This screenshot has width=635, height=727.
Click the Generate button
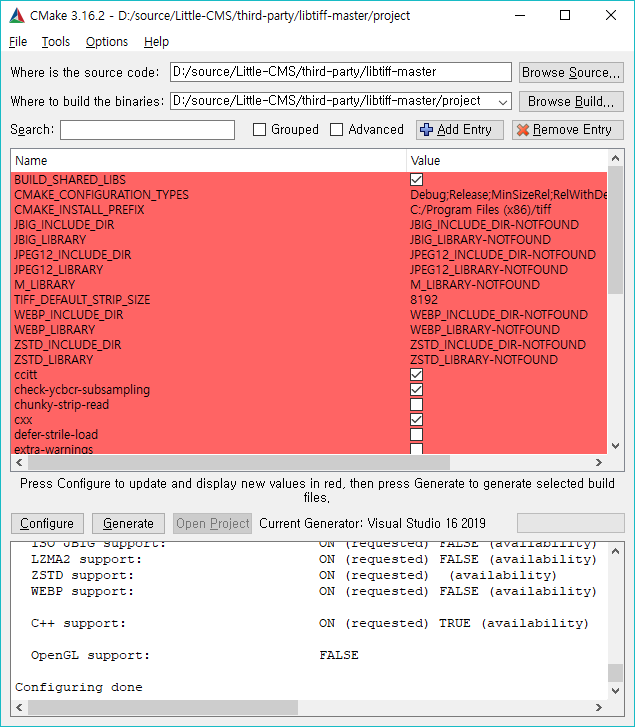128,523
